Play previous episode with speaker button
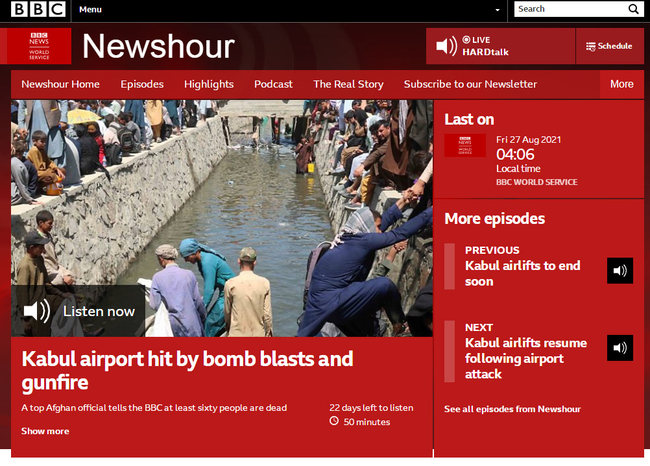The height and width of the screenshot is (466, 650). (620, 271)
